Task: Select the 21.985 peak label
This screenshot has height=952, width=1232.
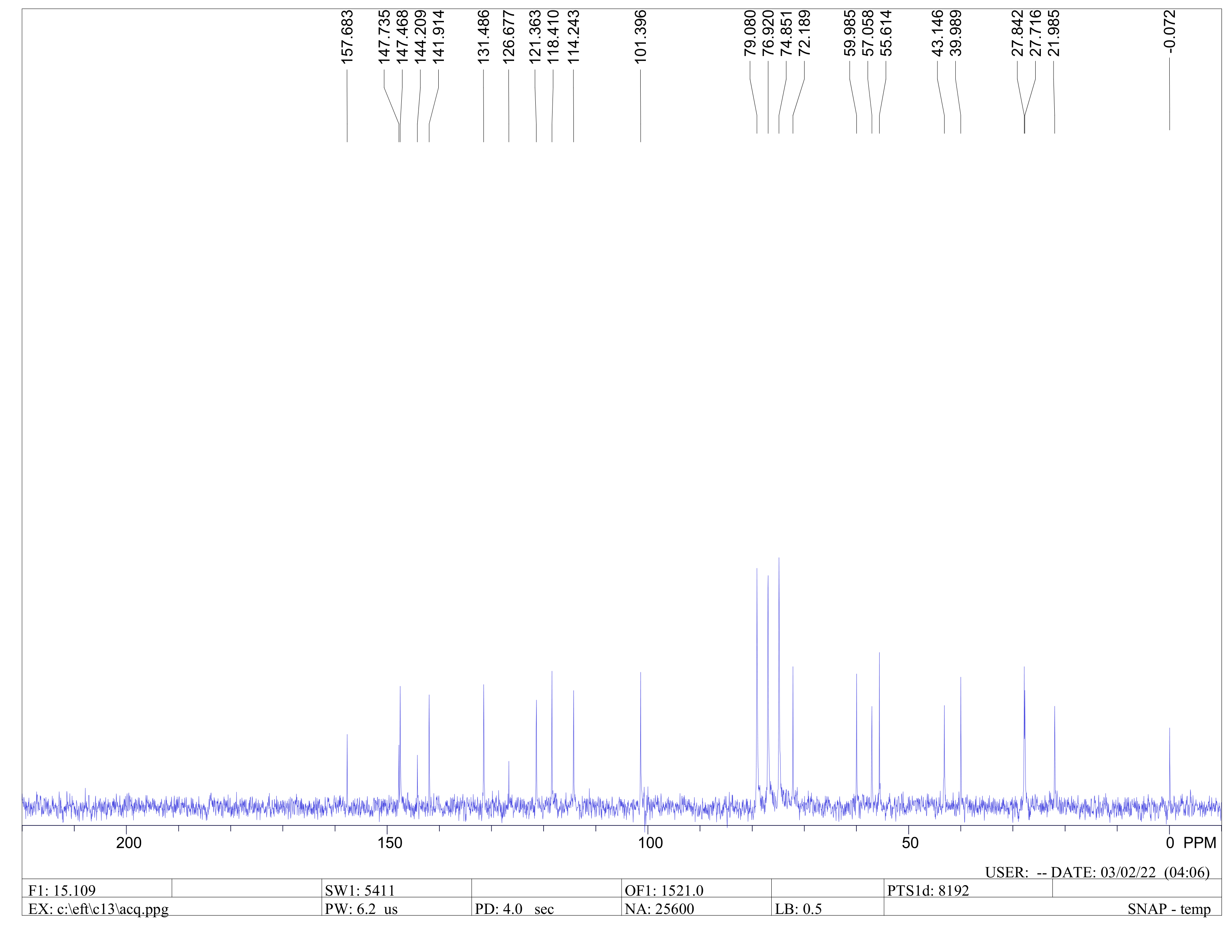Action: coord(1053,33)
